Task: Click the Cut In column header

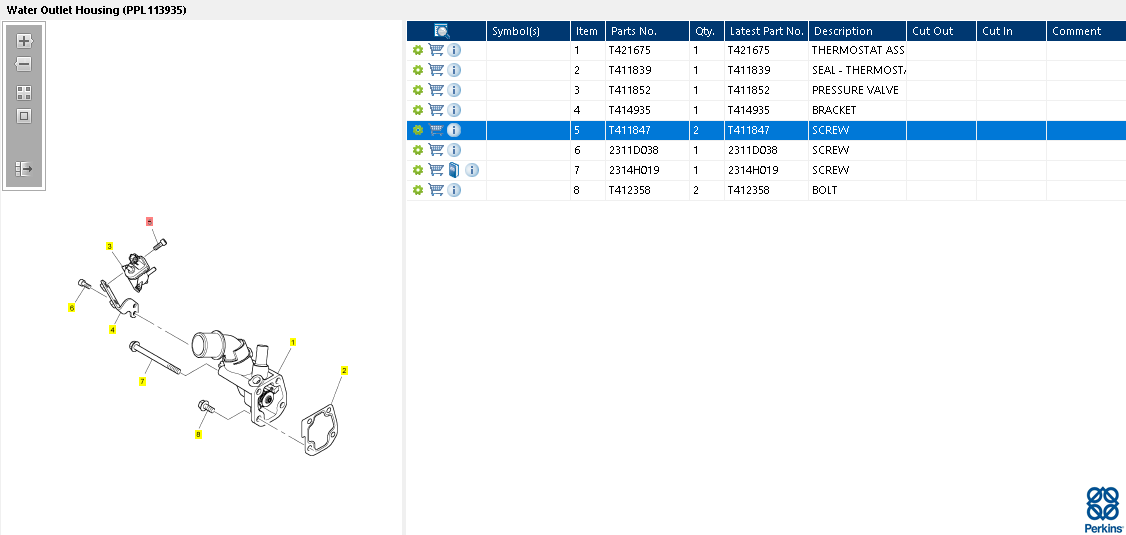Action: tap(1011, 31)
